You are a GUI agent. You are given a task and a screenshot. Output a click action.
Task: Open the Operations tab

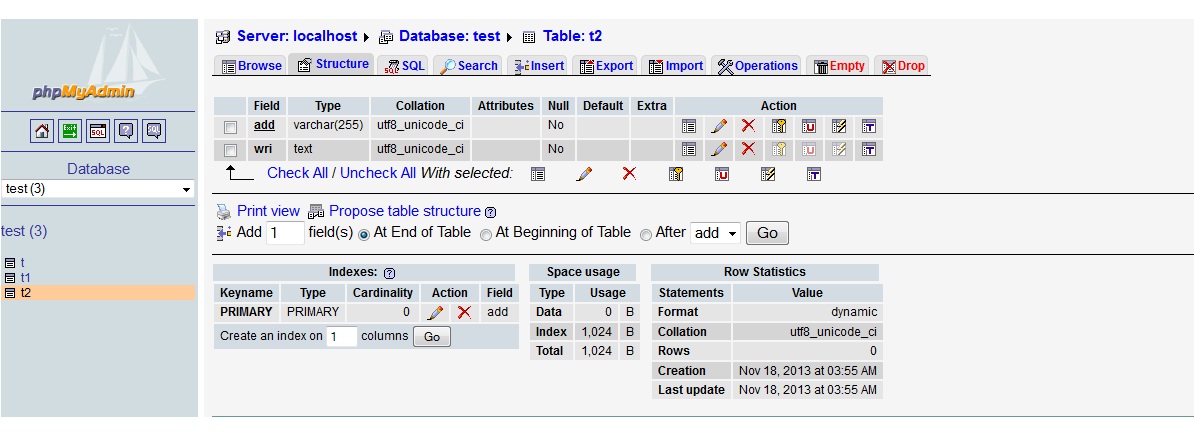point(756,65)
